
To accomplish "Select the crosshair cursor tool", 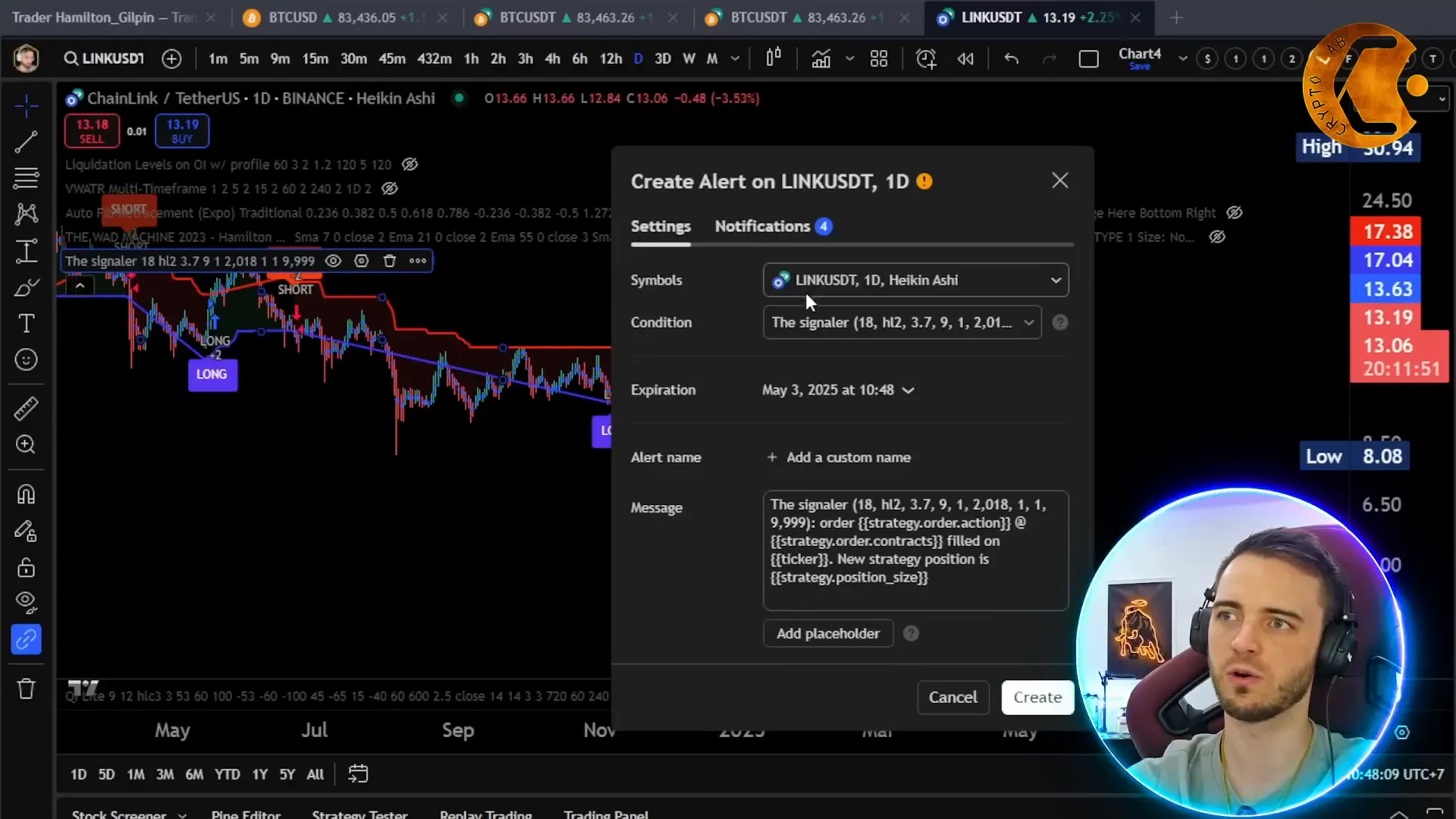I will pos(27,105).
